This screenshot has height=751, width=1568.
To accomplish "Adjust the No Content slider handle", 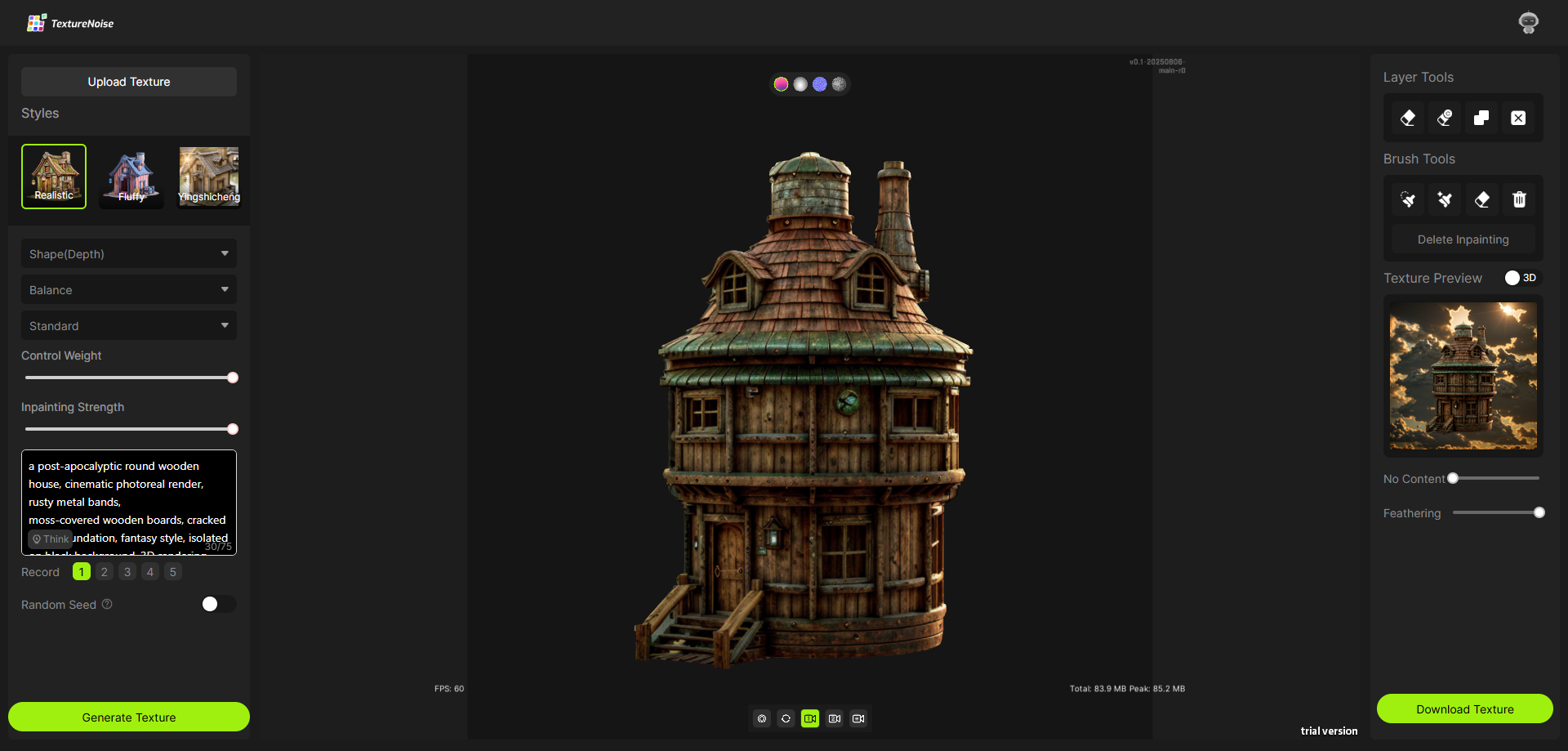I will click(x=1453, y=478).
